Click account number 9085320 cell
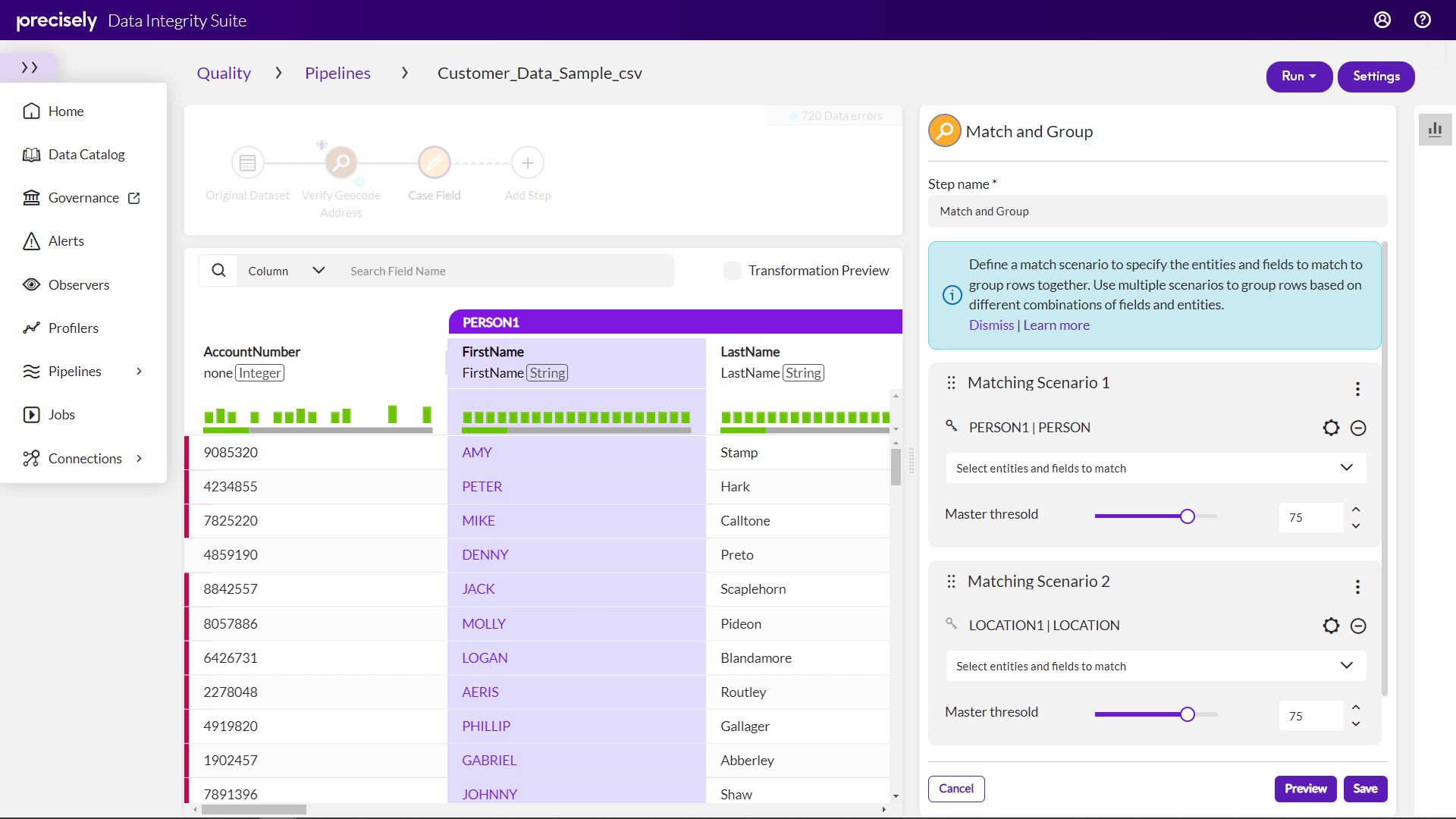Image resolution: width=1456 pixels, height=819 pixels. pyautogui.click(x=317, y=453)
